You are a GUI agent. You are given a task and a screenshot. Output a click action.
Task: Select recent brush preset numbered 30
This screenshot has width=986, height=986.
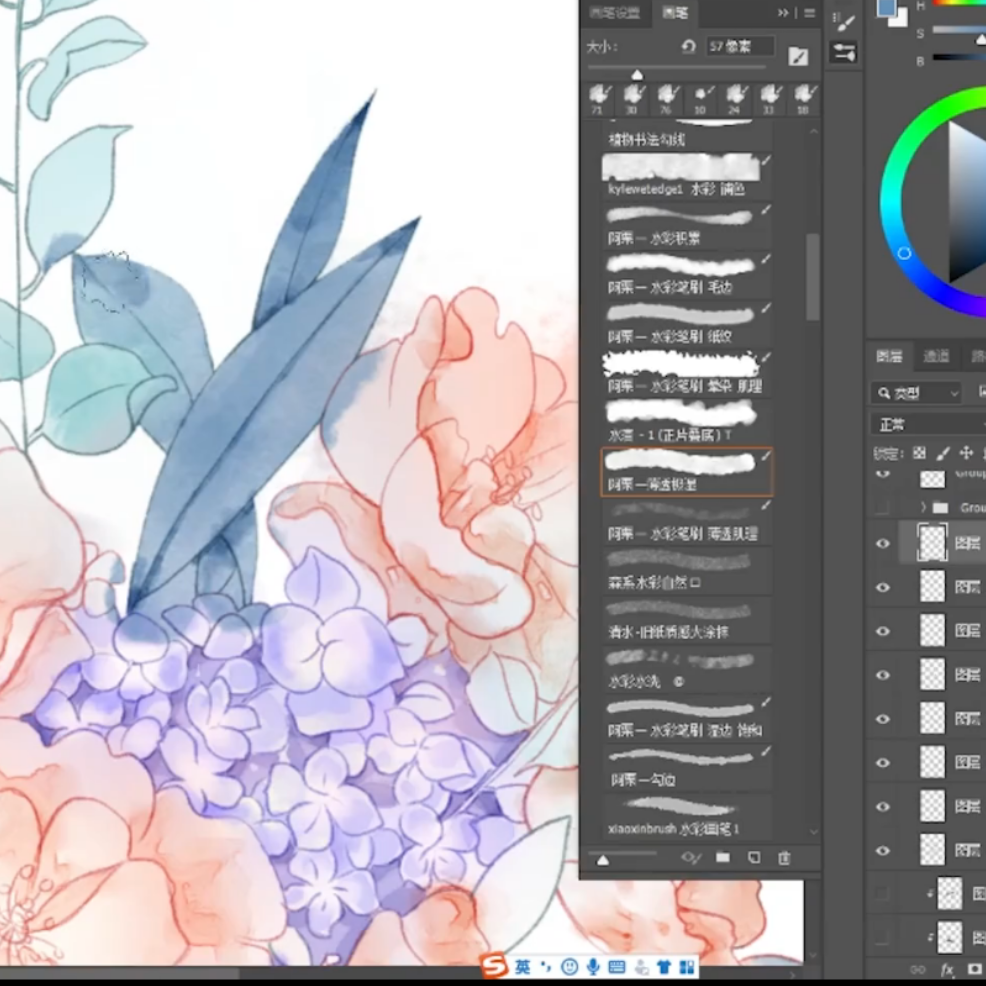(633, 99)
